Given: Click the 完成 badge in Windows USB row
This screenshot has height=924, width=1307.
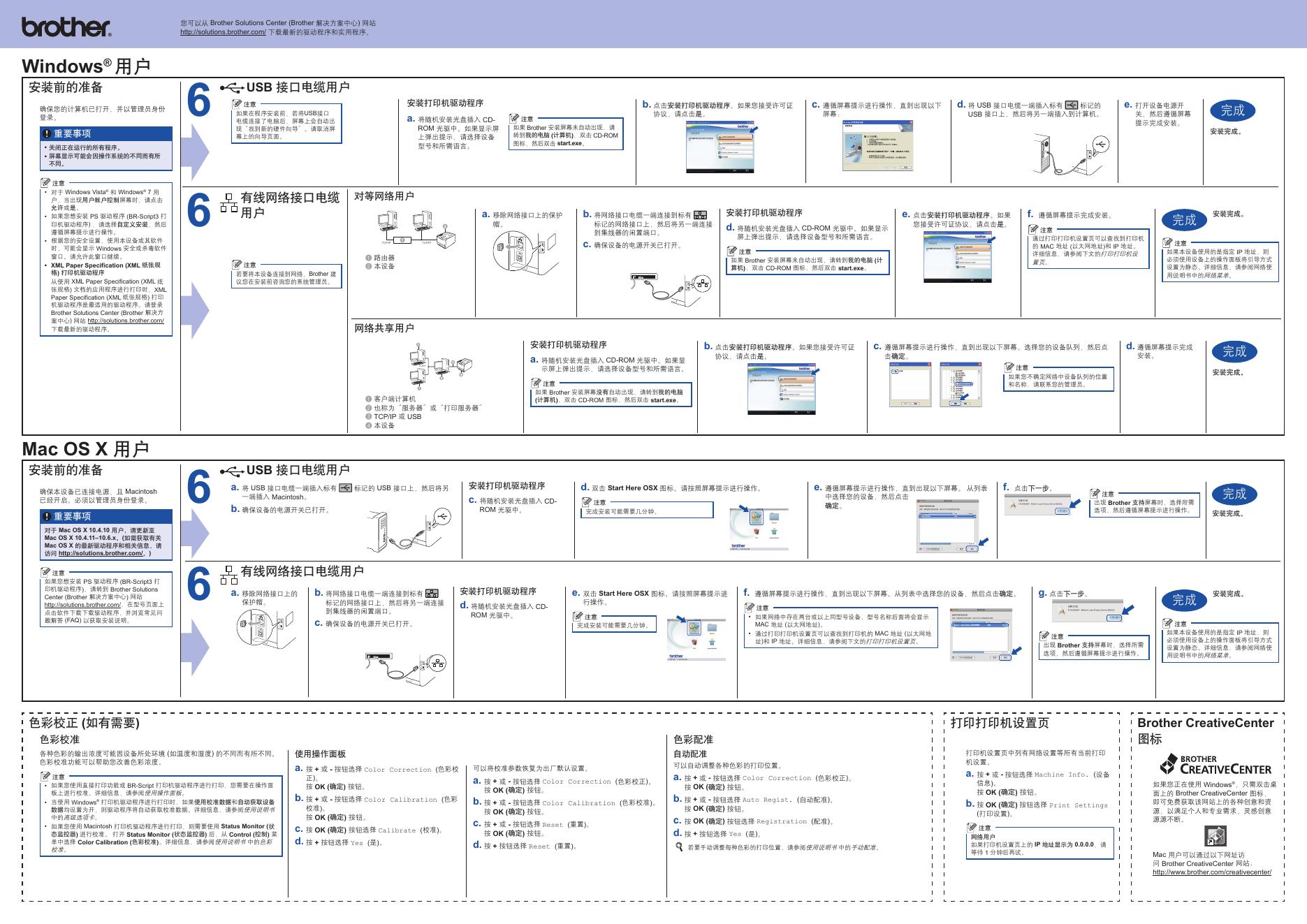Looking at the screenshot, I should pyautogui.click(x=1232, y=110).
